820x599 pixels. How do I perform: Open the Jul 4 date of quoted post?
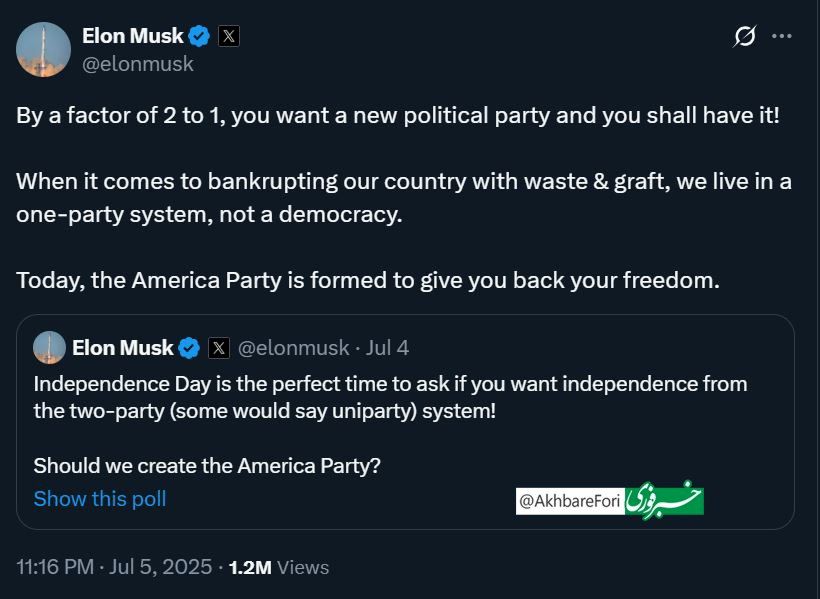(388, 348)
